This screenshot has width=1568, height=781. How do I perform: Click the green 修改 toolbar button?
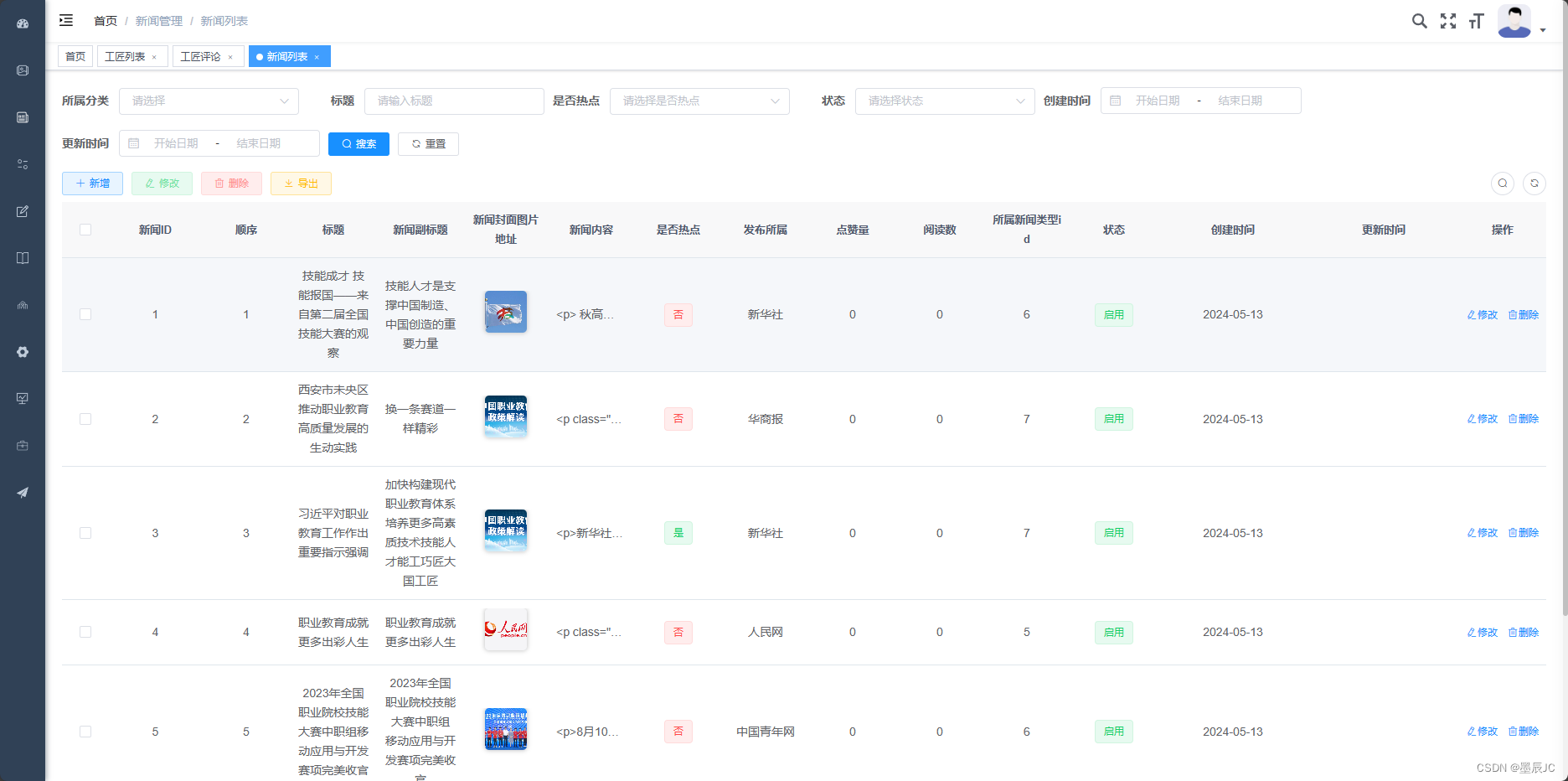pos(162,184)
